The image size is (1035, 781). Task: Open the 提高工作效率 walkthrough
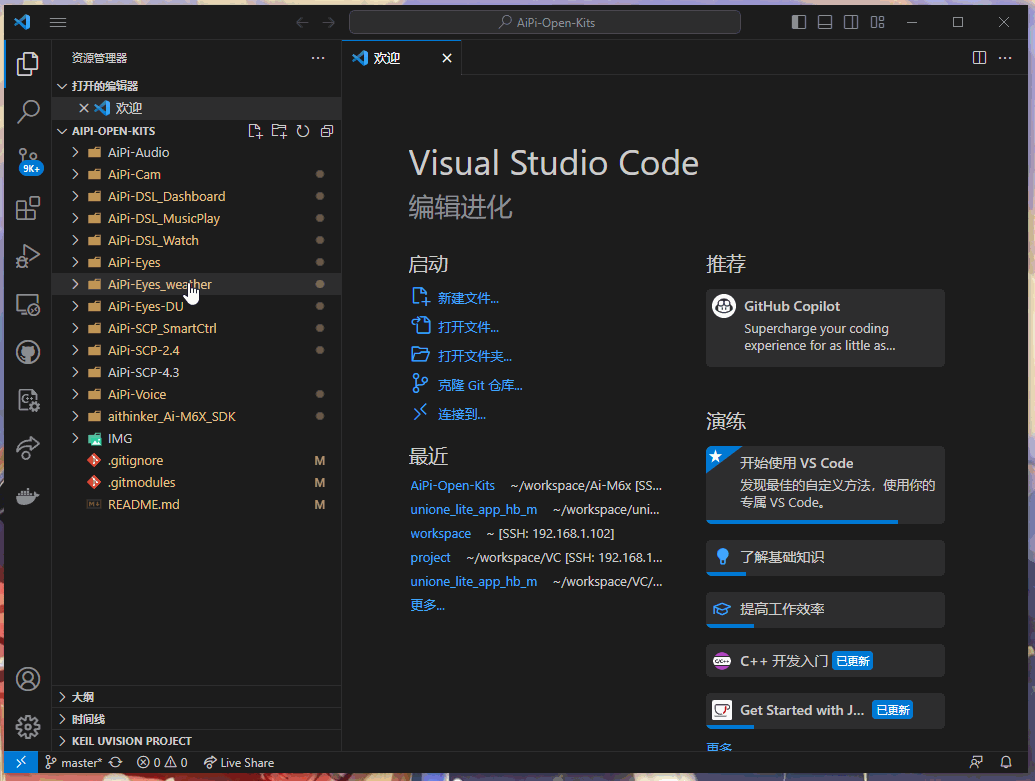[x=825, y=609]
